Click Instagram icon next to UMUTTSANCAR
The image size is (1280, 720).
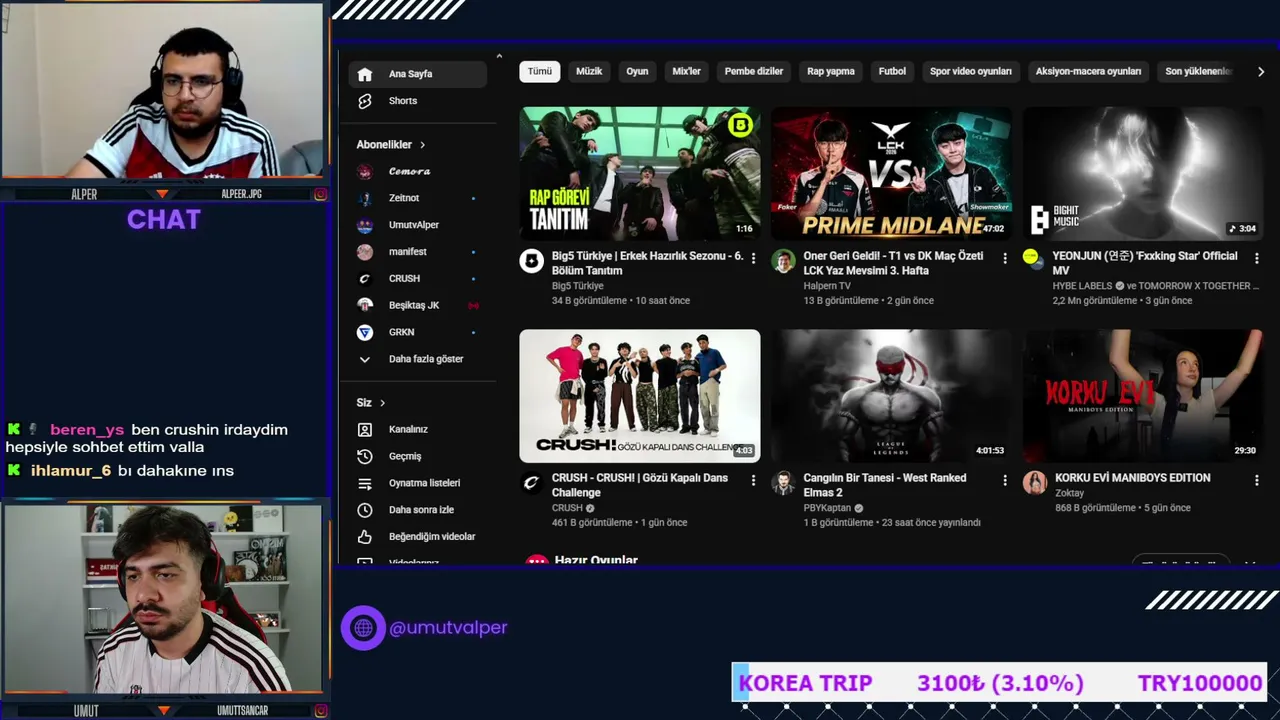pos(320,711)
